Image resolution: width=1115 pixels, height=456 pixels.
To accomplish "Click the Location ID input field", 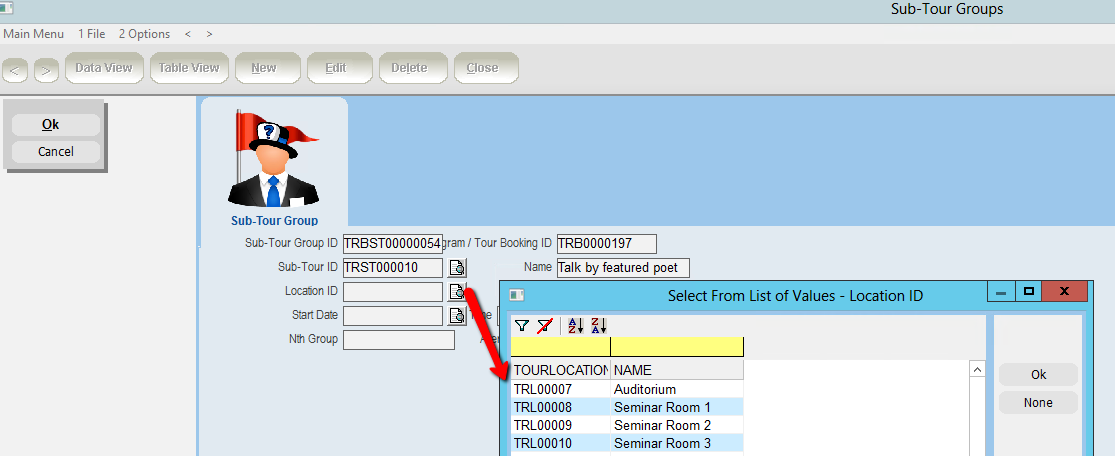I will (392, 292).
